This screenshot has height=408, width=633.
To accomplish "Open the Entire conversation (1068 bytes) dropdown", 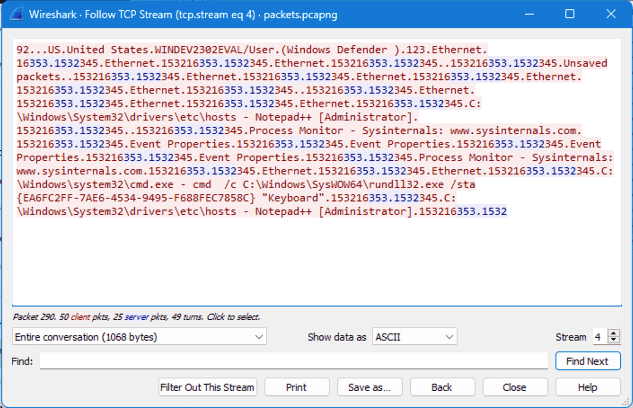I will 139,337.
